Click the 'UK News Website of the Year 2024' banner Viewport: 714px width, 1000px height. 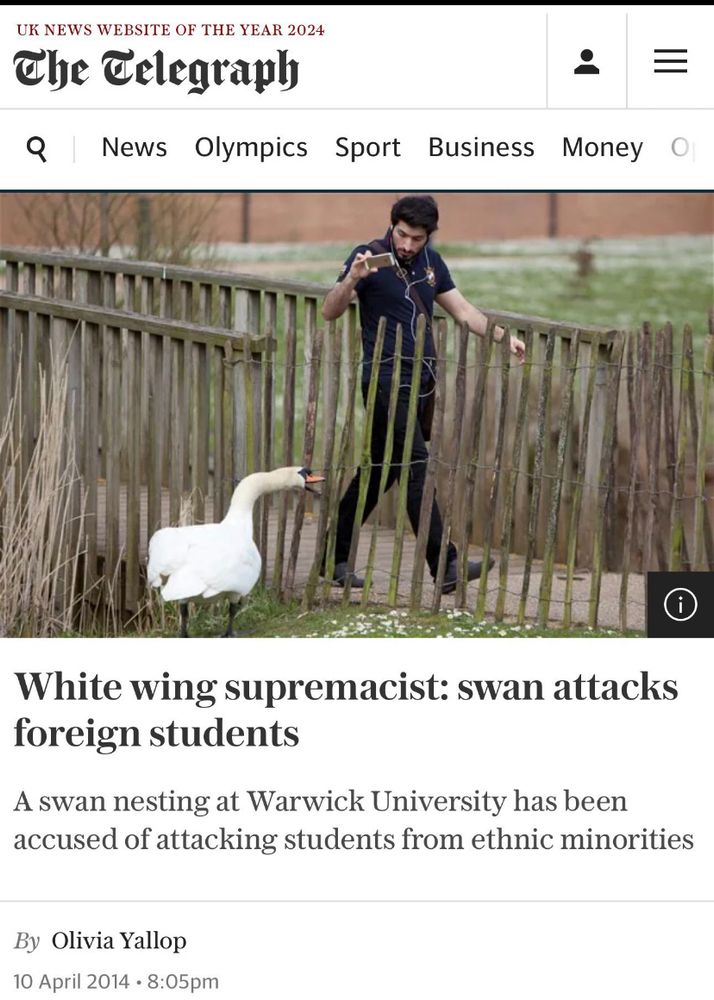[x=170, y=30]
